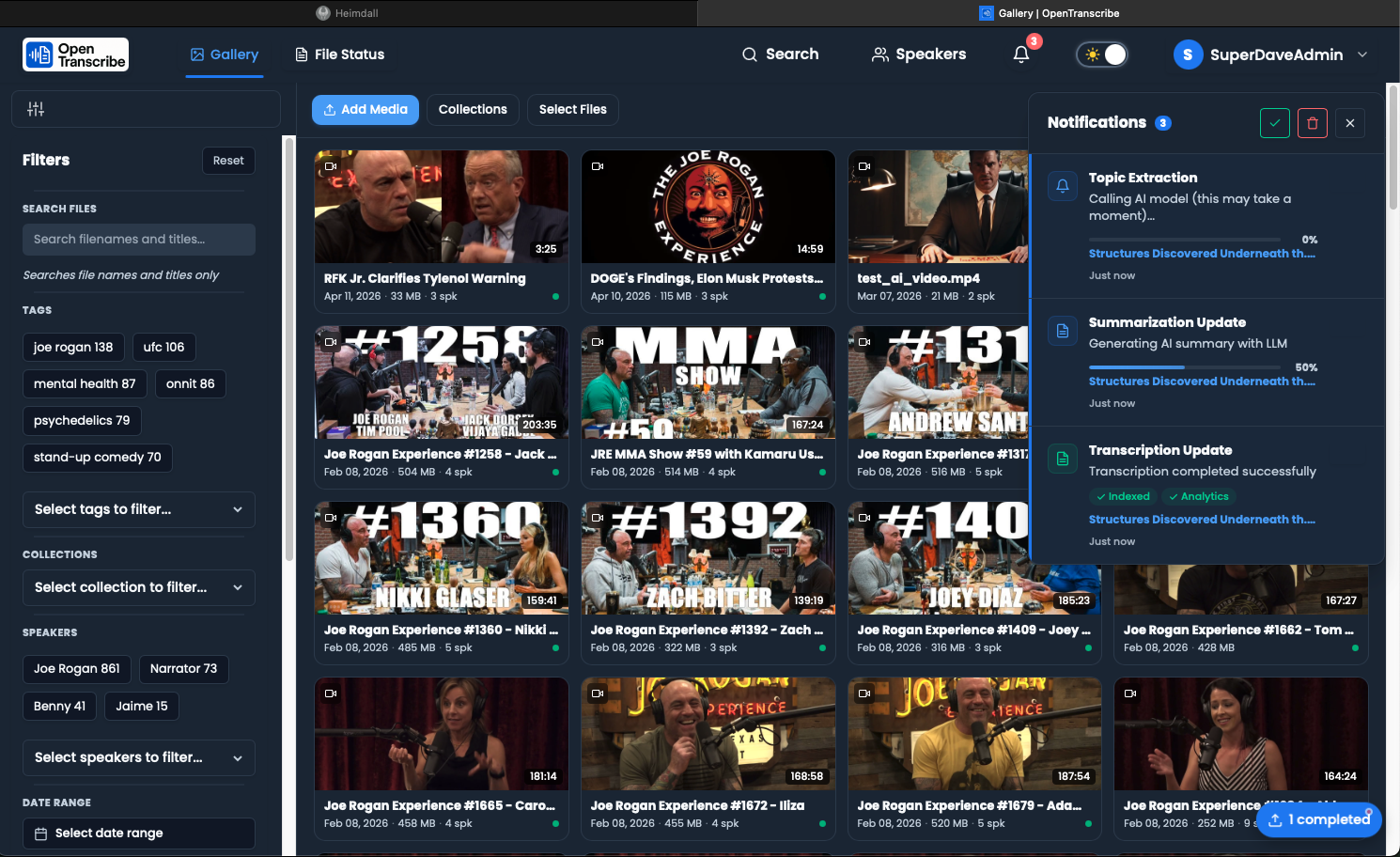Toggle the onnit 86 tag filter
1400x857 pixels.
point(191,383)
